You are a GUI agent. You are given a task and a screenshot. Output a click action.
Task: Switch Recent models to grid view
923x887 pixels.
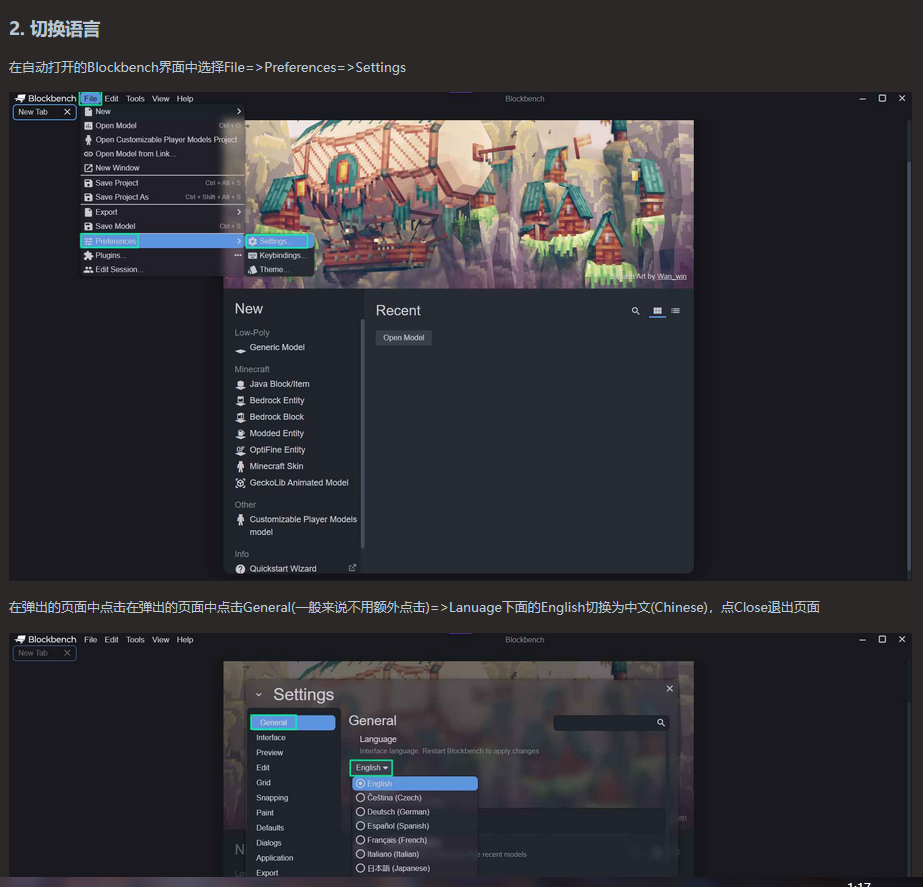click(658, 311)
